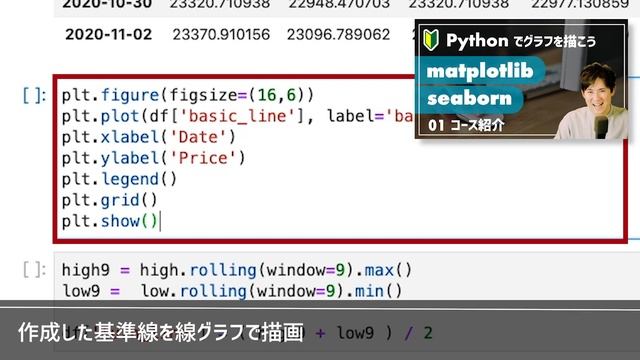The height and width of the screenshot is (360, 640).
Task: Open the Python matplotlib seaborn video card
Action: pos(521,79)
